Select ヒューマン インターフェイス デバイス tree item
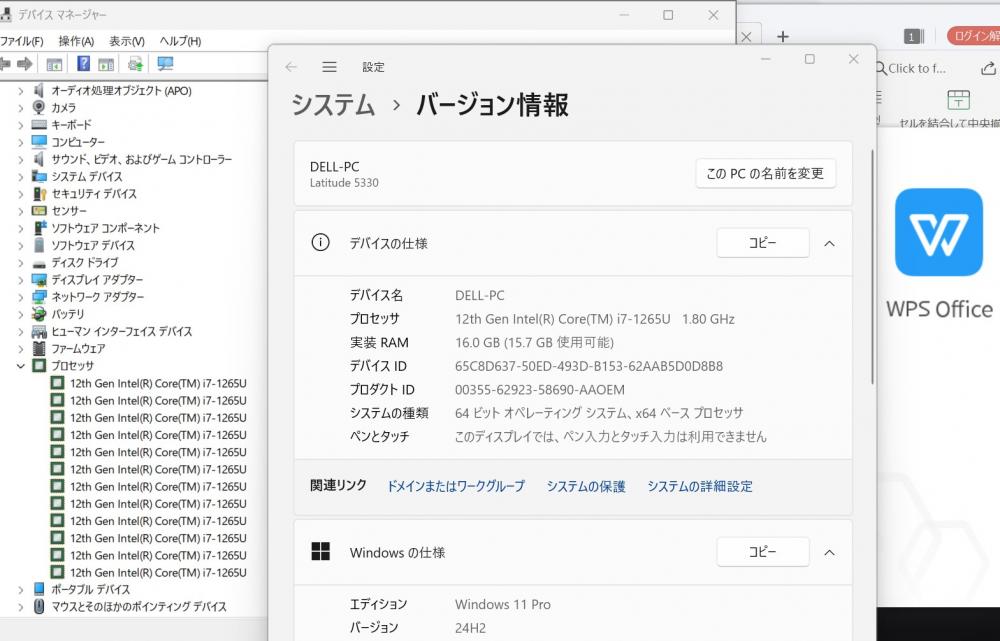The image size is (1000, 641). (121, 331)
